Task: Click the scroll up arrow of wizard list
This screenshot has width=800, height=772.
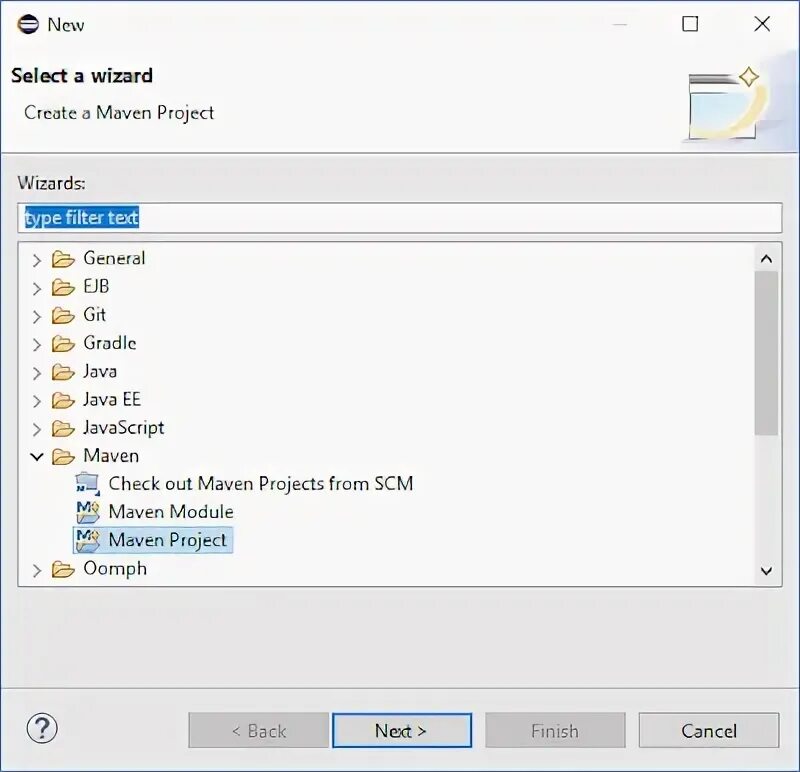Action: pyautogui.click(x=766, y=259)
